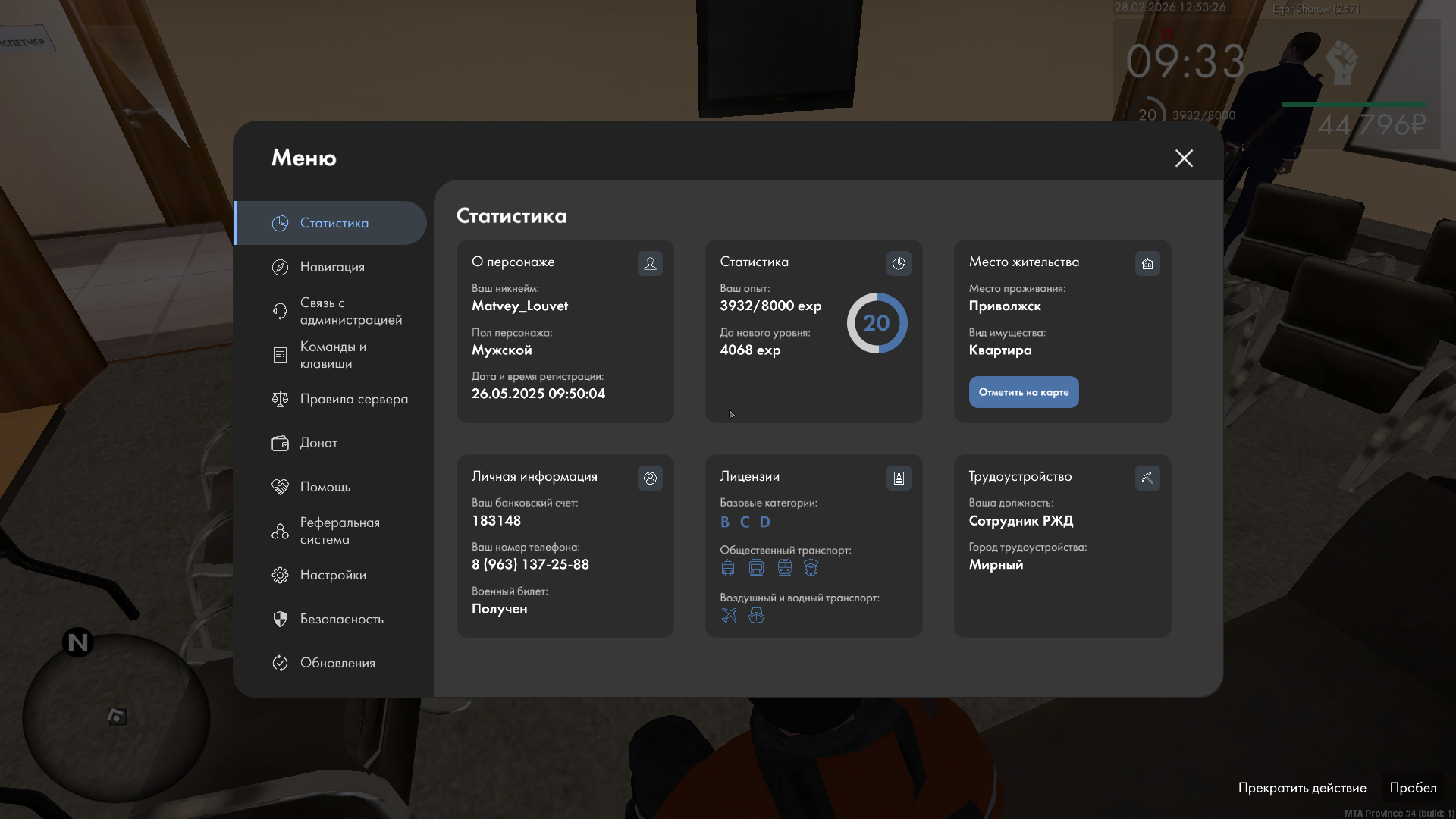Click the profile icon in О персонаже card

pos(650,263)
